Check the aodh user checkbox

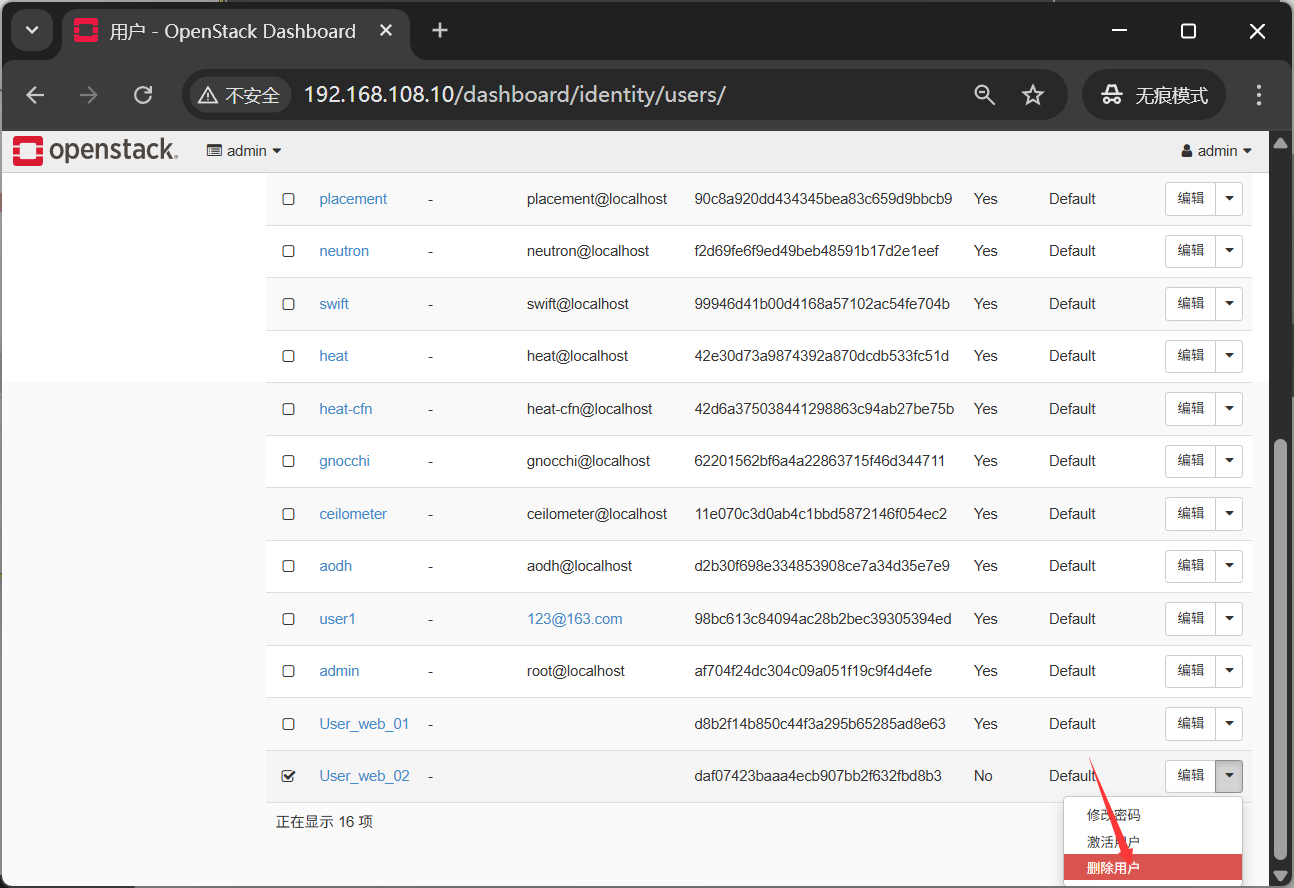tap(289, 566)
